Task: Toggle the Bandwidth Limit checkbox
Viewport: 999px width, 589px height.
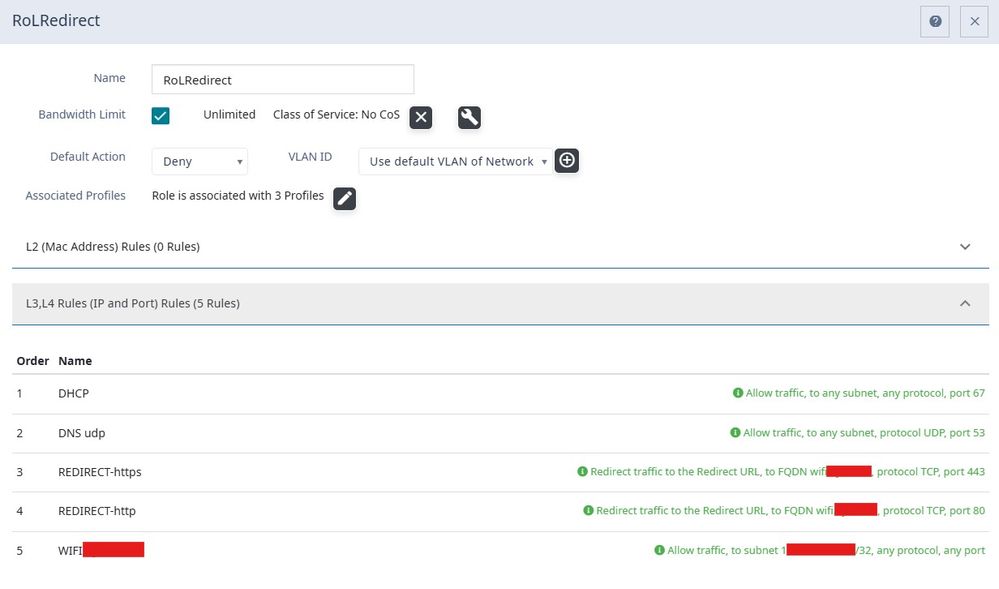Action: 161,115
